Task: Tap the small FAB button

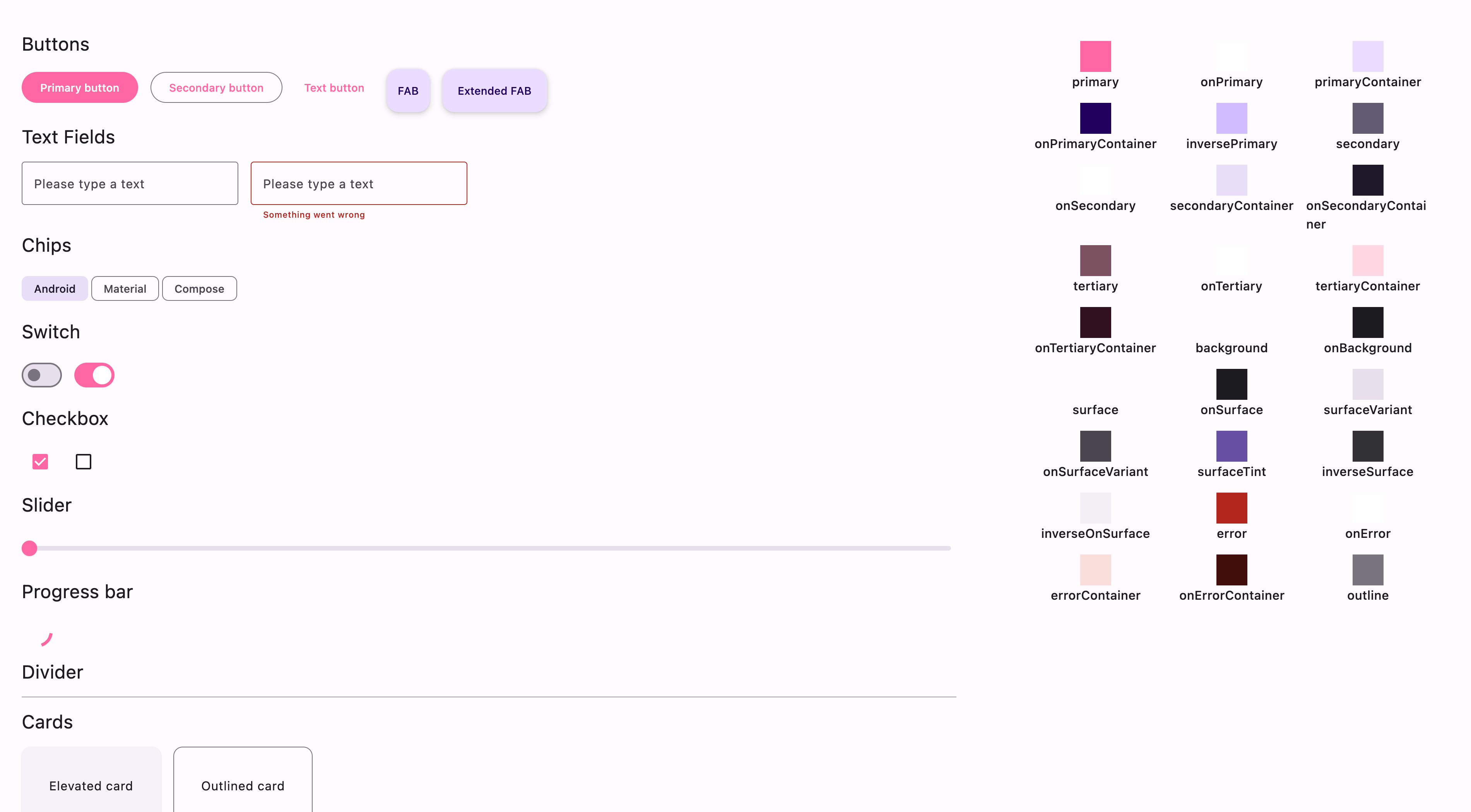Action: click(x=408, y=91)
